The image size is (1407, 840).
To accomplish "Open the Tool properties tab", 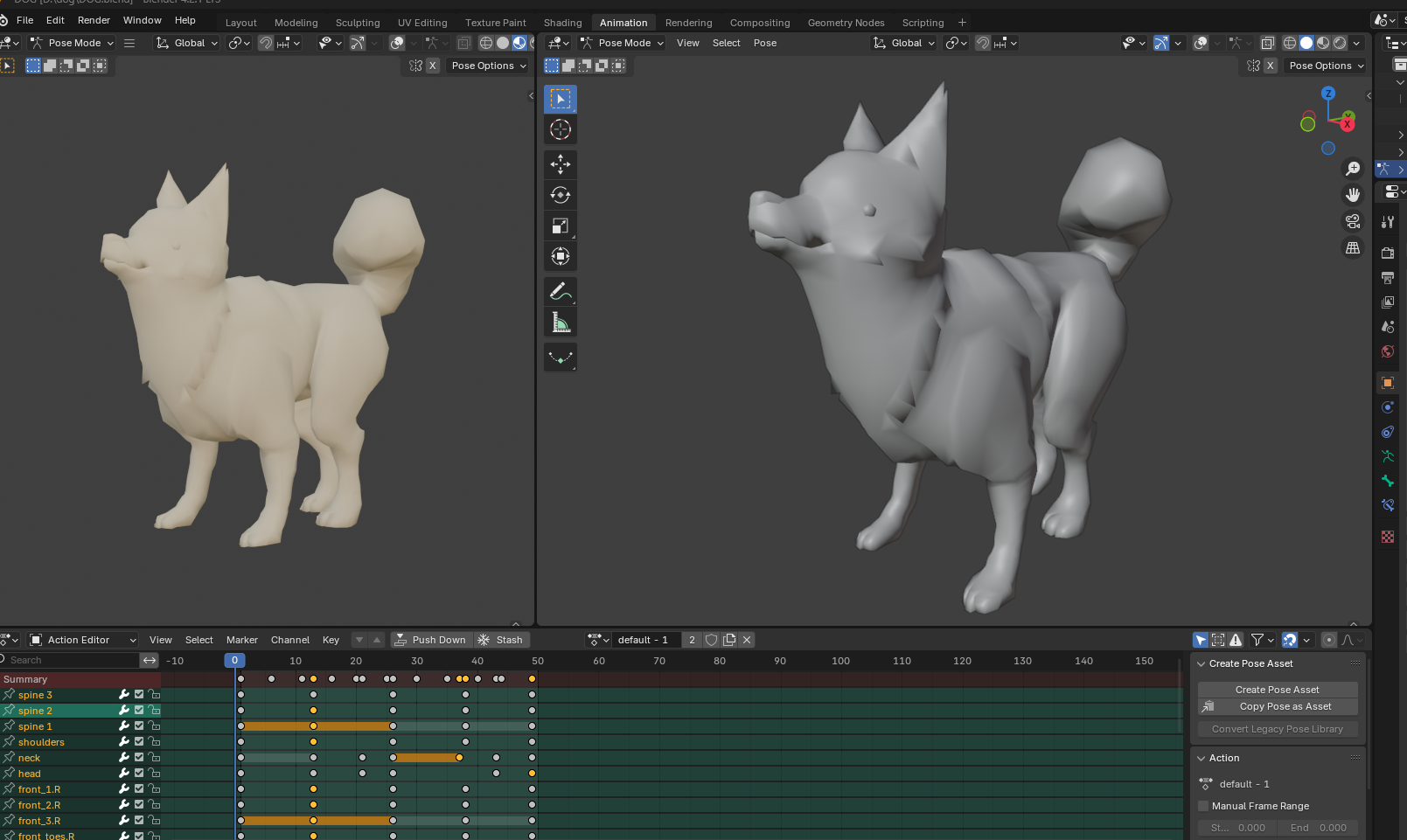I will [1388, 222].
